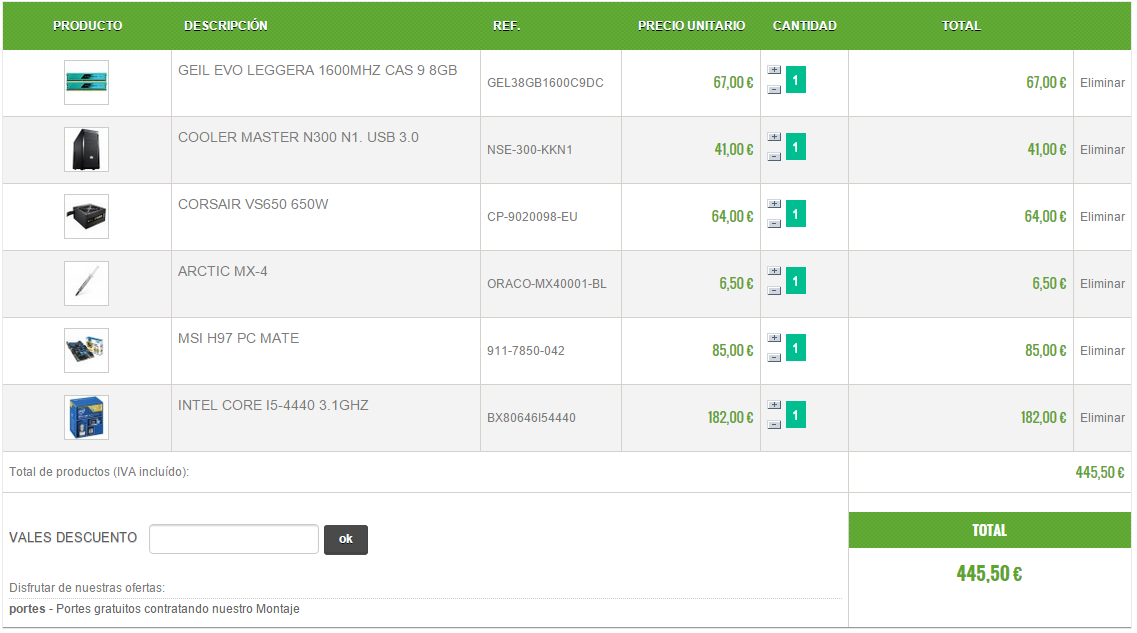
Task: Select reference text ORACO-MX40001-BL
Action: point(547,284)
